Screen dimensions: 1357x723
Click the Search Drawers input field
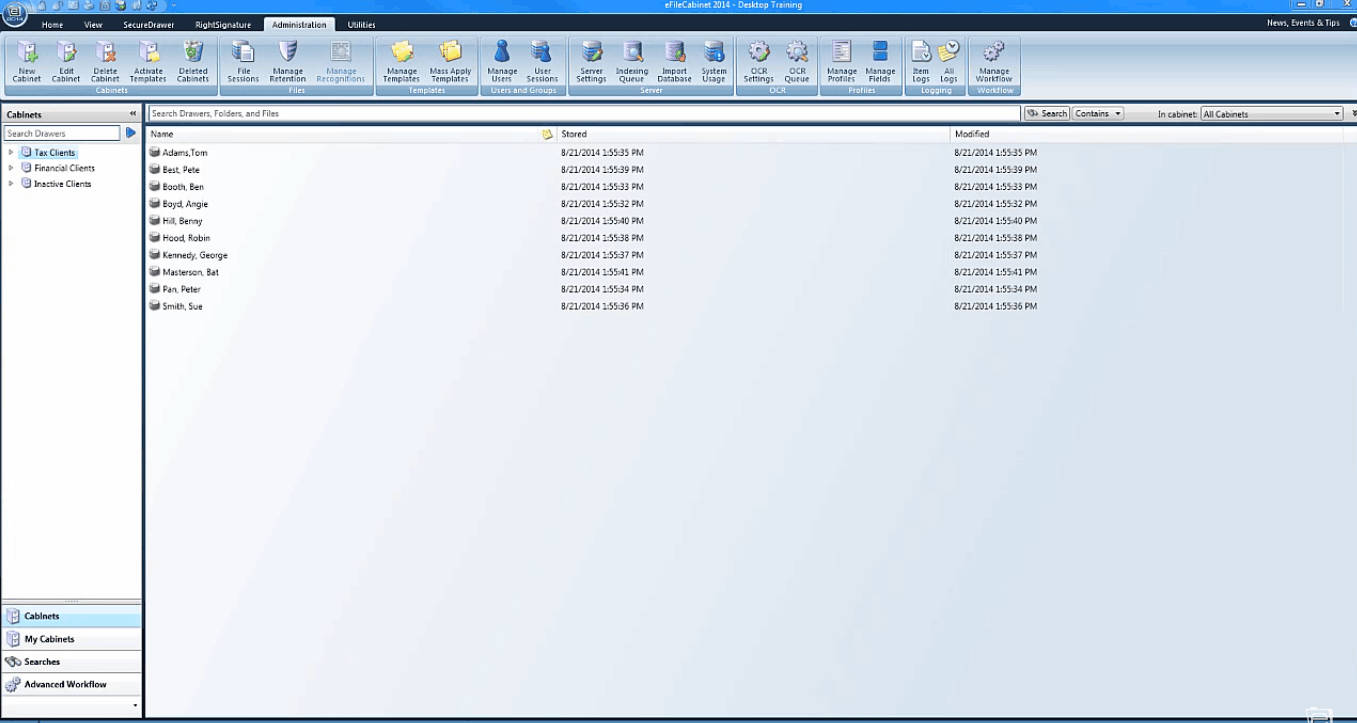click(x=62, y=133)
